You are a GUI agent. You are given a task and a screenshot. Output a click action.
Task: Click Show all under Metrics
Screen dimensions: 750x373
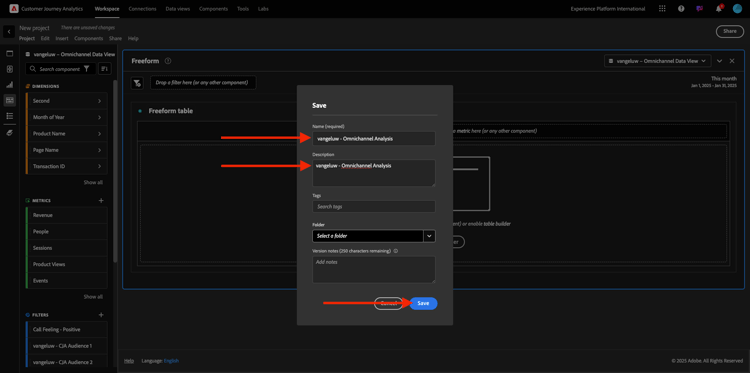click(x=93, y=296)
